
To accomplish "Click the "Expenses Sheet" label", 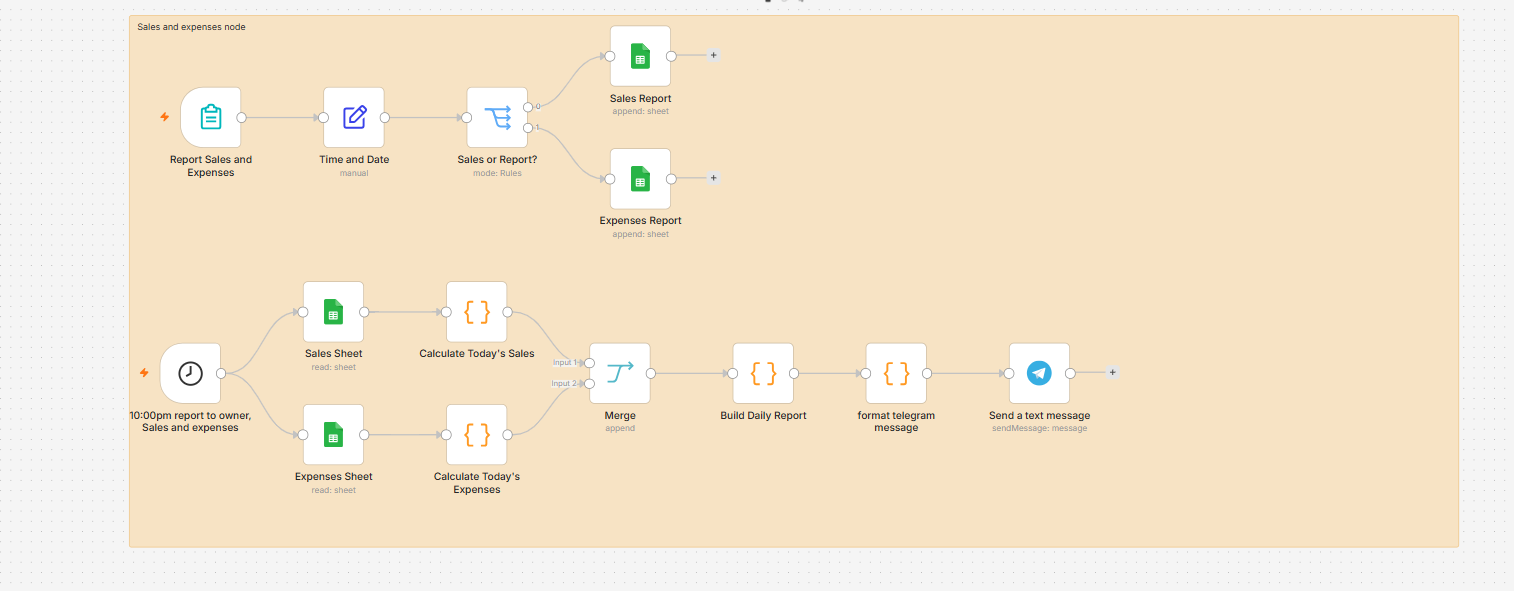I will tap(333, 477).
